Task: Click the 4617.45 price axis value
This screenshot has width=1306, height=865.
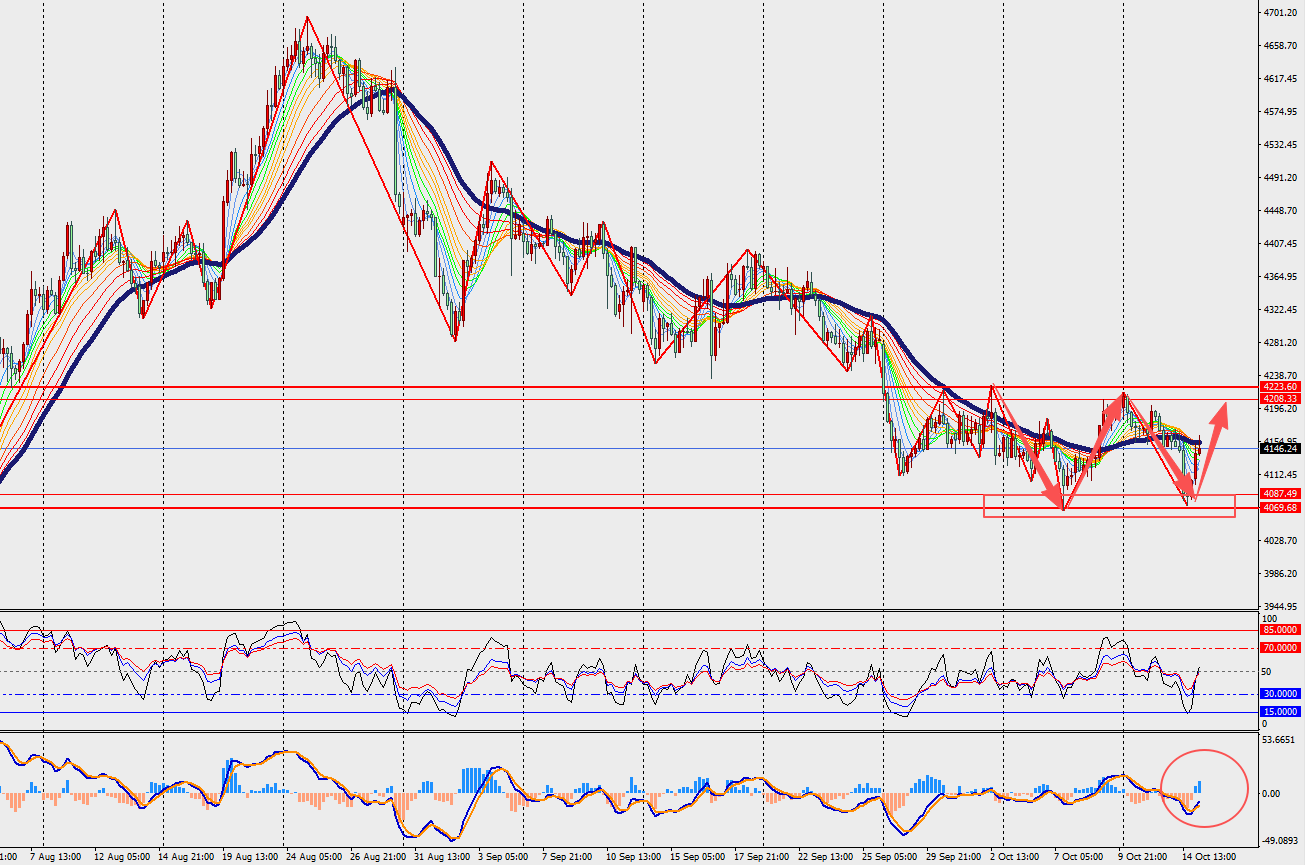Action: coord(1281,79)
